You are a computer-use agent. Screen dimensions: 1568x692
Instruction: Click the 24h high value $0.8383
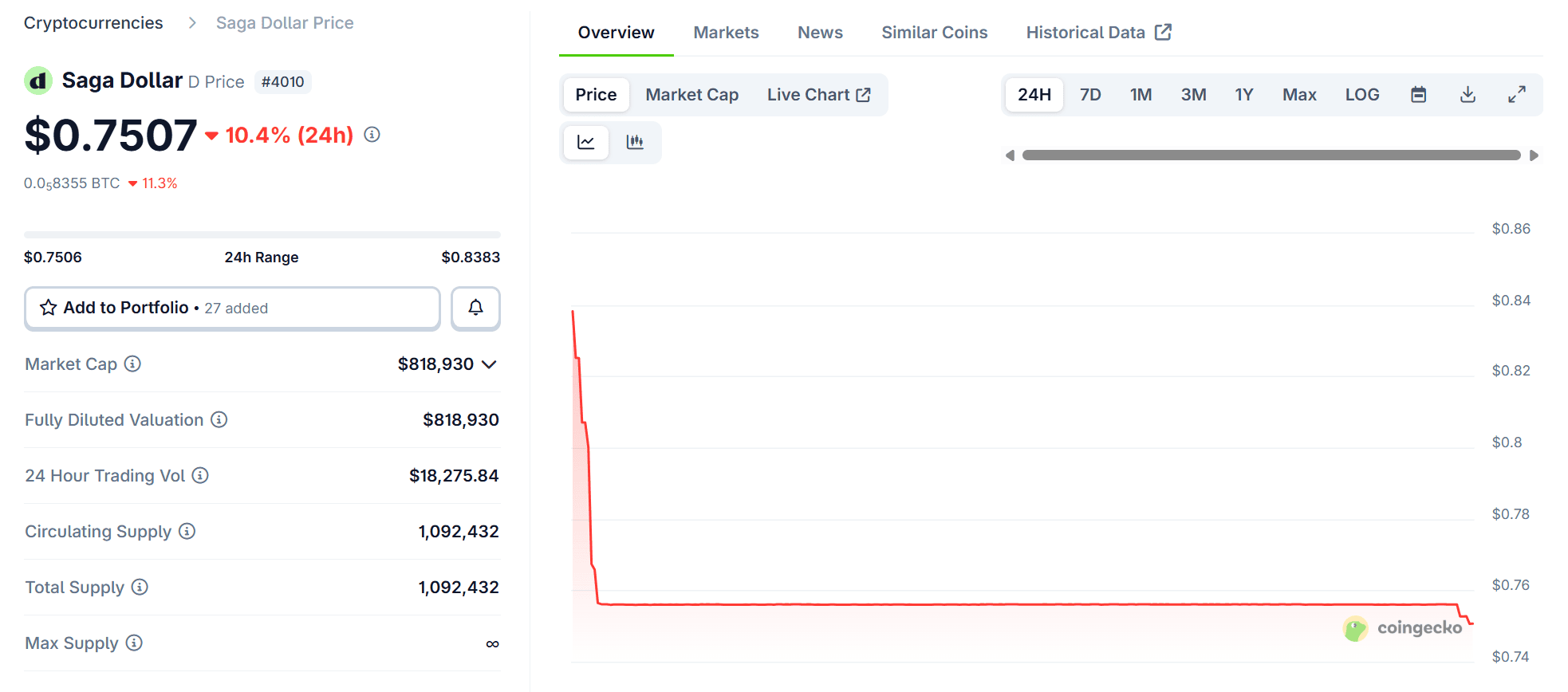click(x=471, y=258)
